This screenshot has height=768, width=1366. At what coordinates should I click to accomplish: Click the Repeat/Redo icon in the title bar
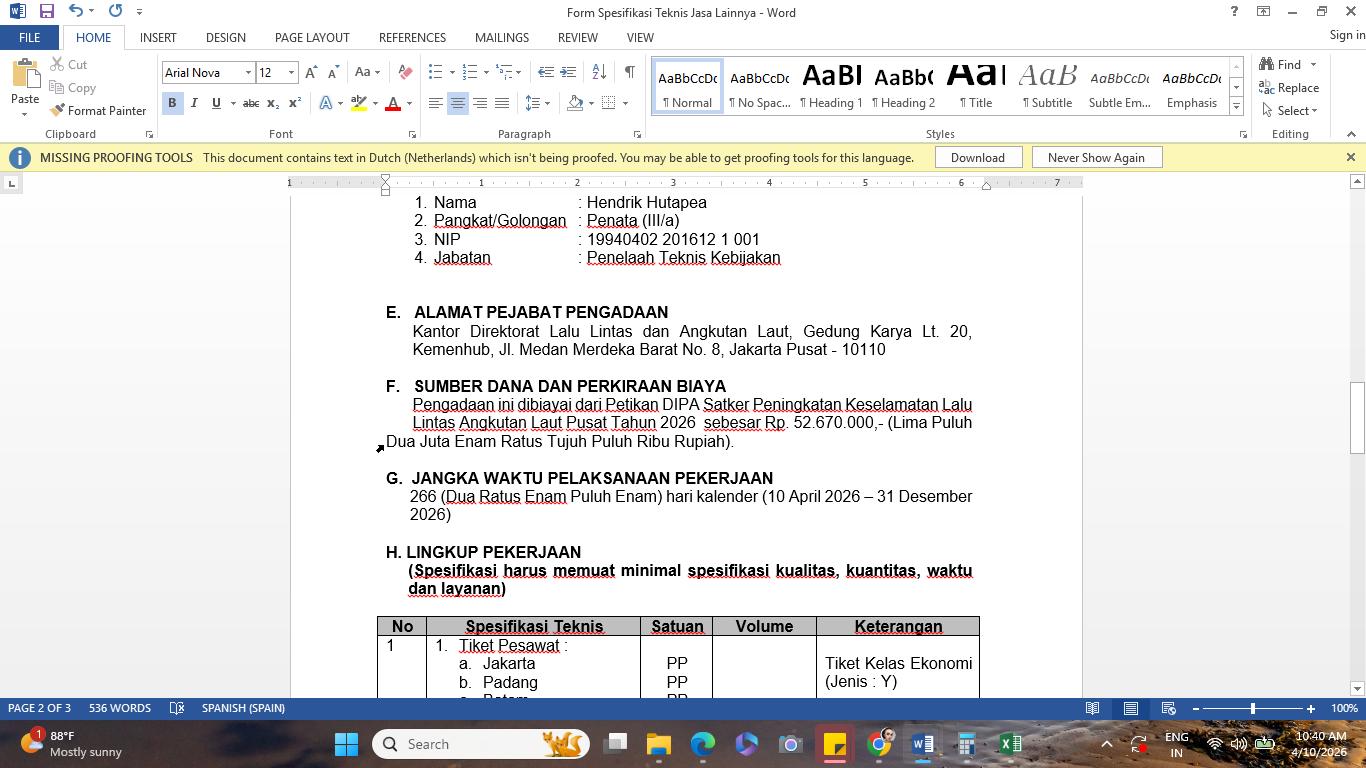(115, 12)
